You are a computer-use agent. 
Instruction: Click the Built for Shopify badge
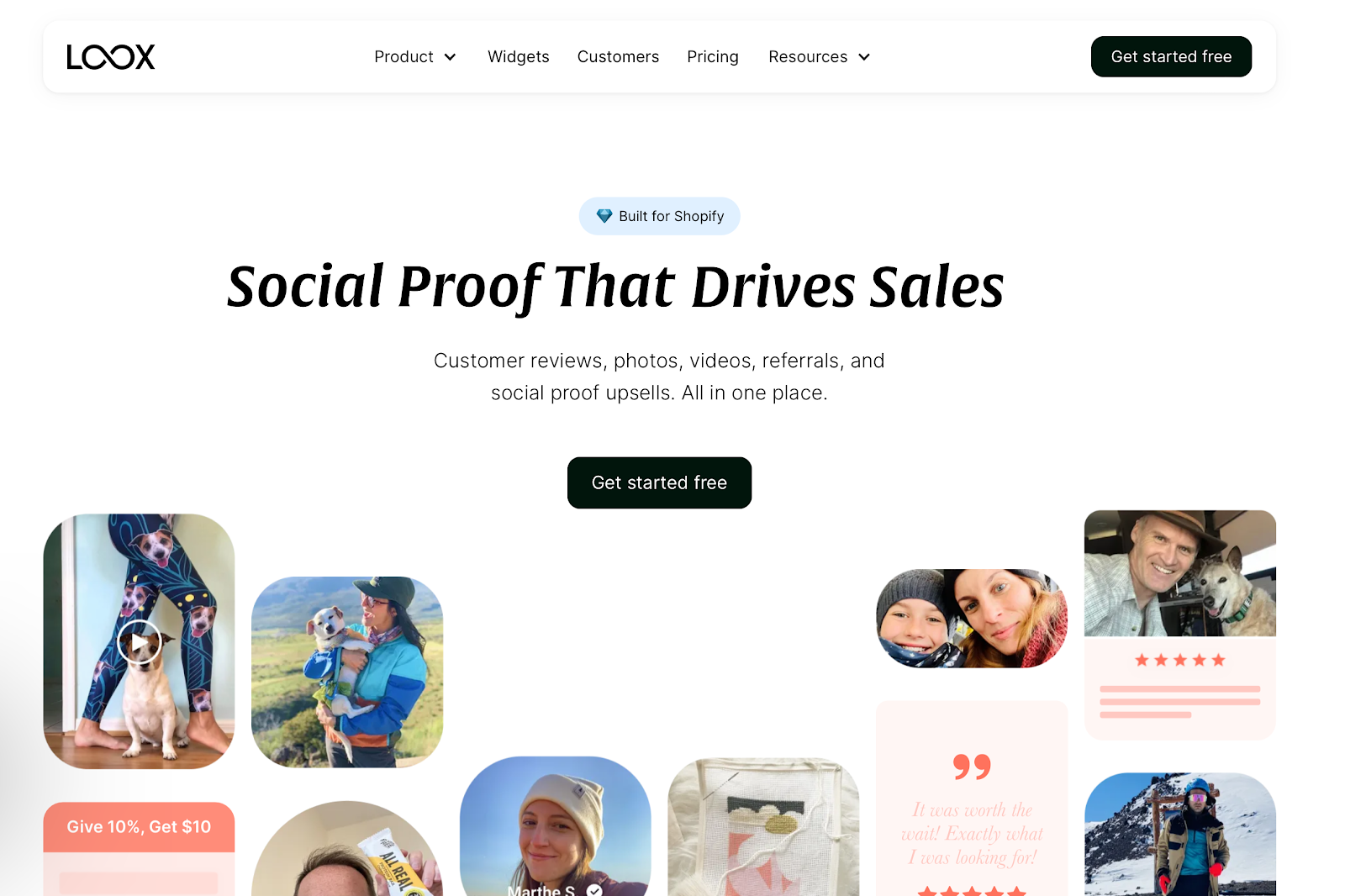(x=659, y=216)
